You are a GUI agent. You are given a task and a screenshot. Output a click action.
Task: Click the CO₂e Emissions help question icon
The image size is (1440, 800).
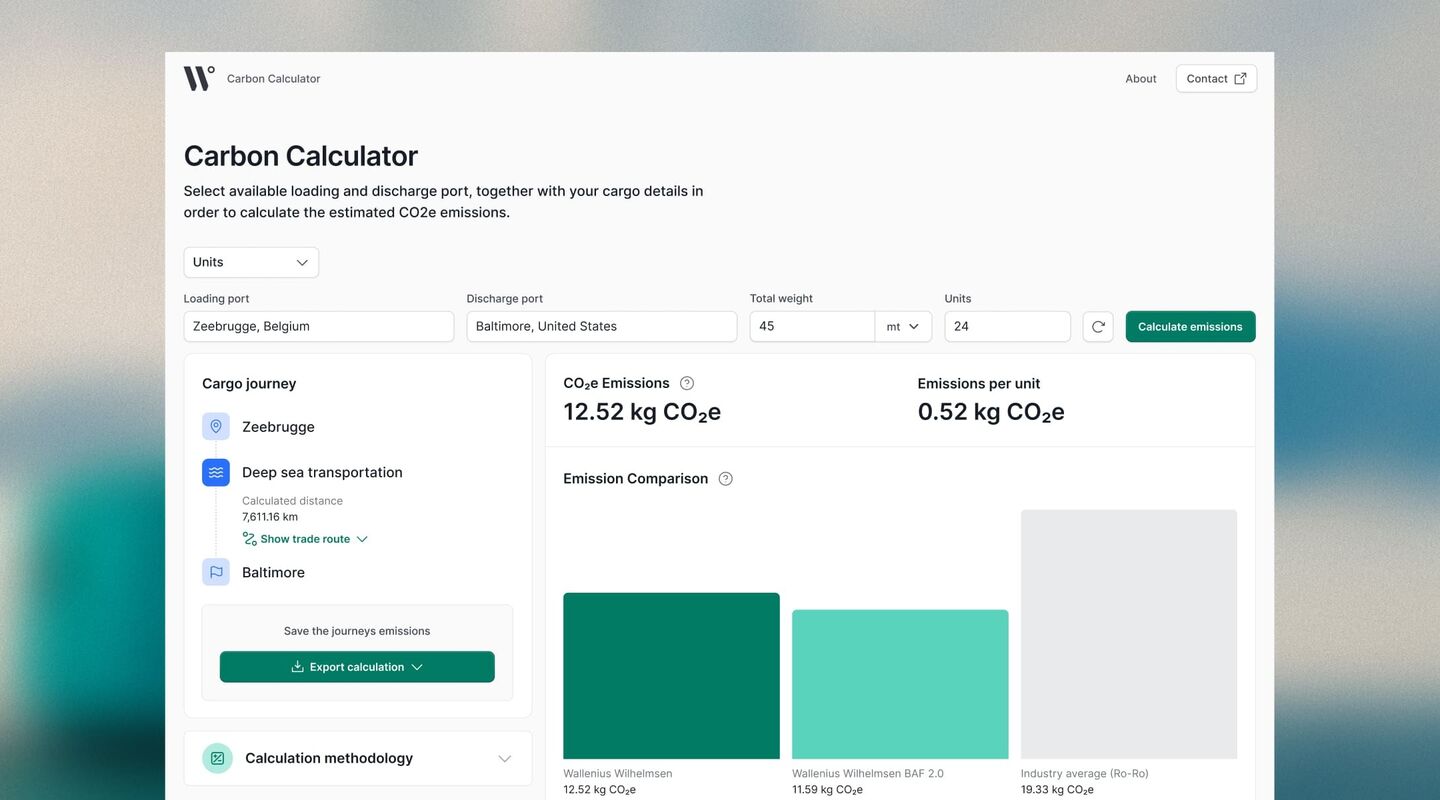687,383
